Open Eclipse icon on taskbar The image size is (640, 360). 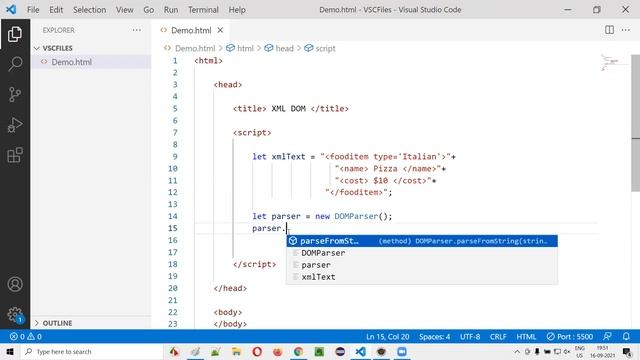coord(340,351)
